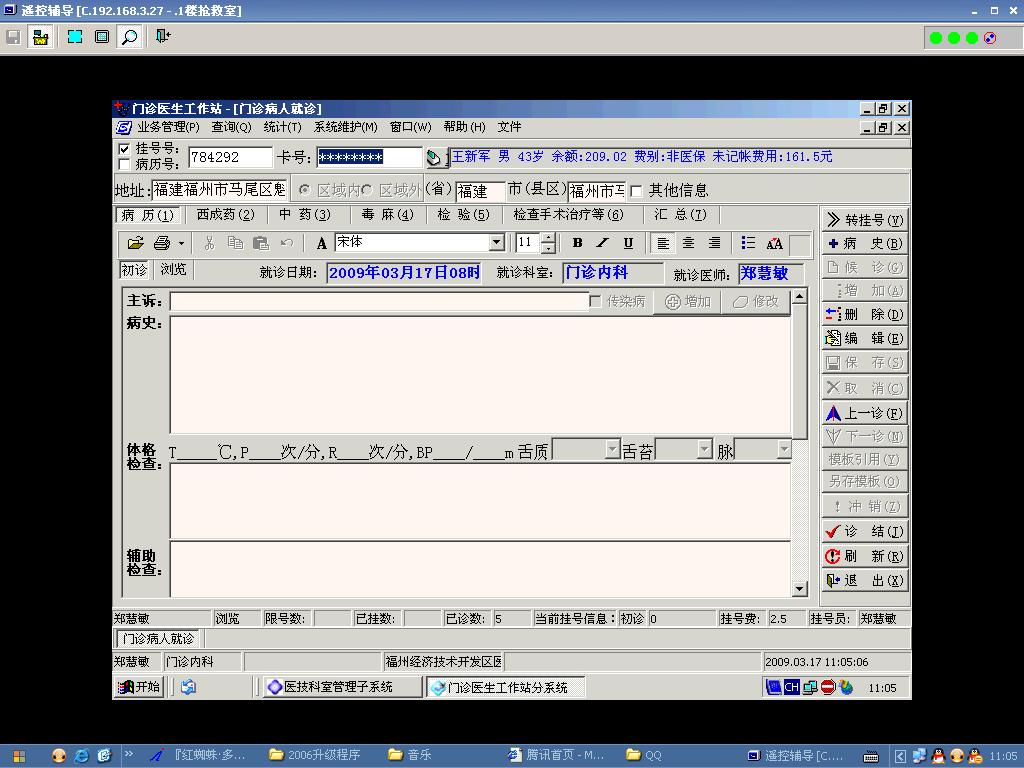Expand the 舌苔 dropdown list
Image resolution: width=1024 pixels, height=768 pixels.
click(x=704, y=451)
